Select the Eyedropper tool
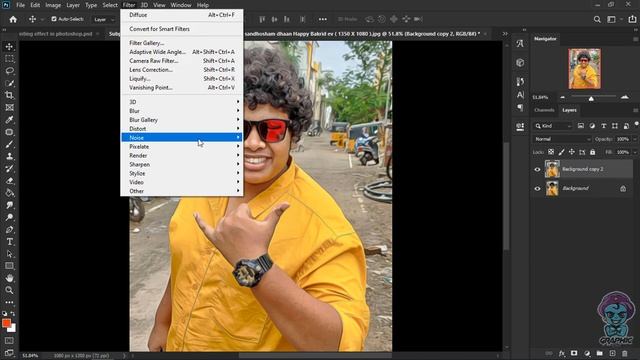The width and height of the screenshot is (640, 360). 9,120
